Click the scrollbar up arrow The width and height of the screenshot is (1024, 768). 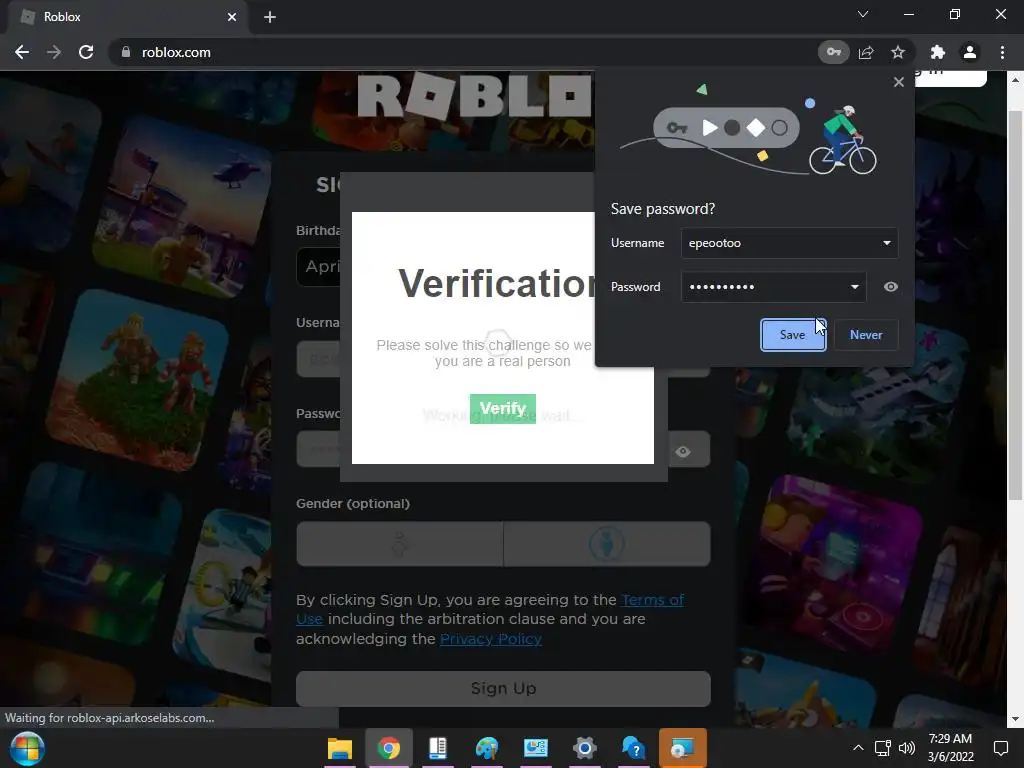pyautogui.click(x=1015, y=80)
